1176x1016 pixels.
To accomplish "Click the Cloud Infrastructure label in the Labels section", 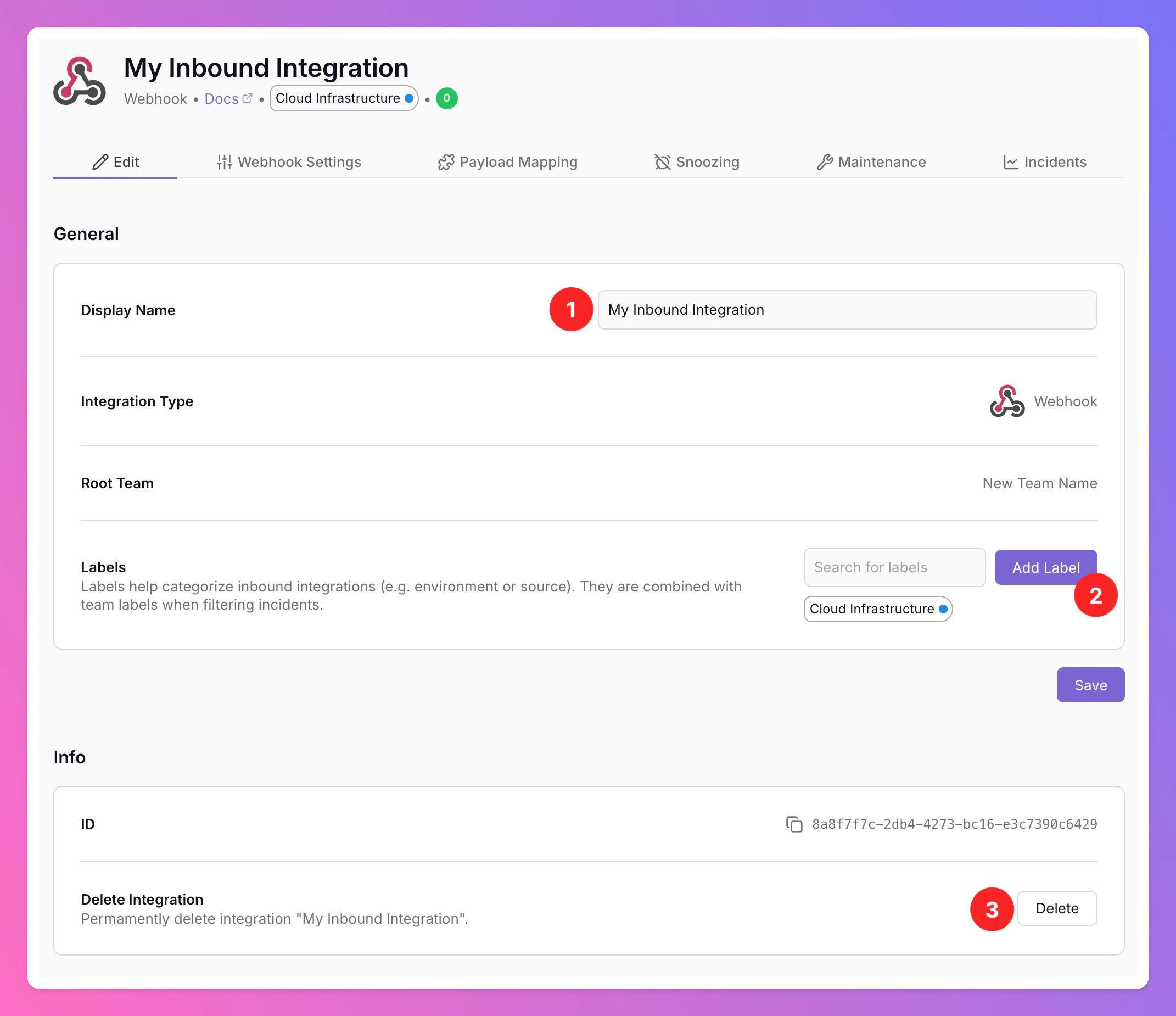I will pos(872,609).
